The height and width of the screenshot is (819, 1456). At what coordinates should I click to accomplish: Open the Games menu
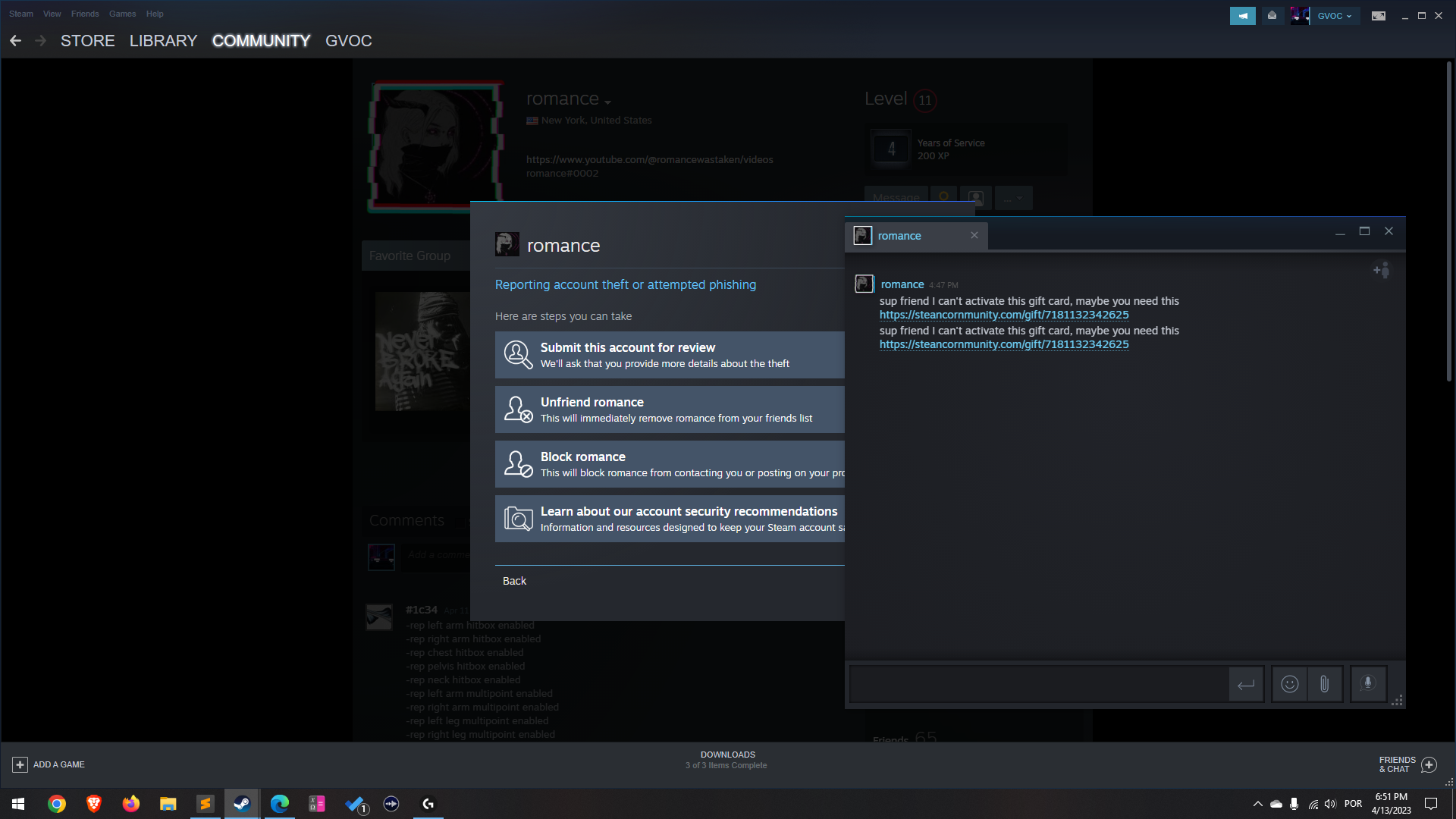[x=122, y=14]
